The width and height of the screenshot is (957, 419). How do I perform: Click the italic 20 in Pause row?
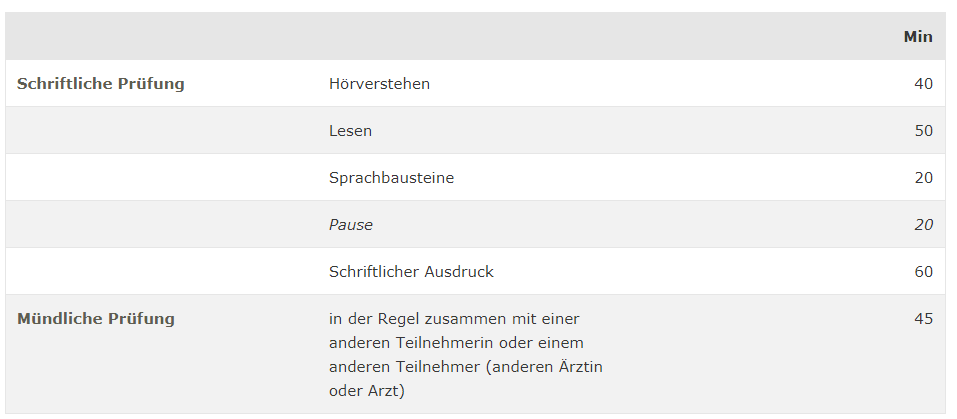click(923, 224)
